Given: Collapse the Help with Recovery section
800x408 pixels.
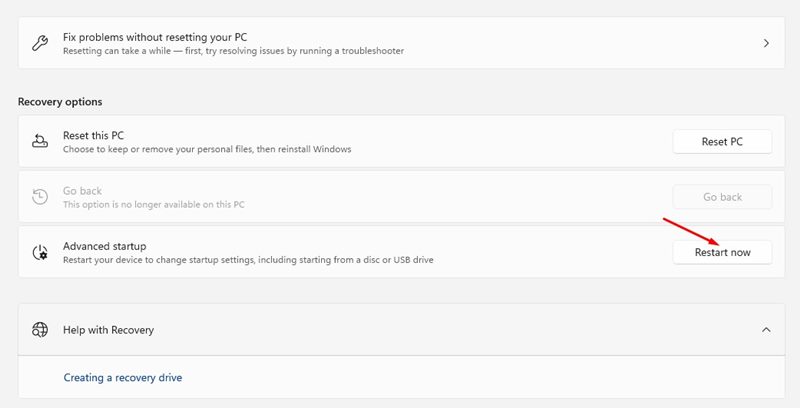Looking at the screenshot, I should (x=766, y=329).
